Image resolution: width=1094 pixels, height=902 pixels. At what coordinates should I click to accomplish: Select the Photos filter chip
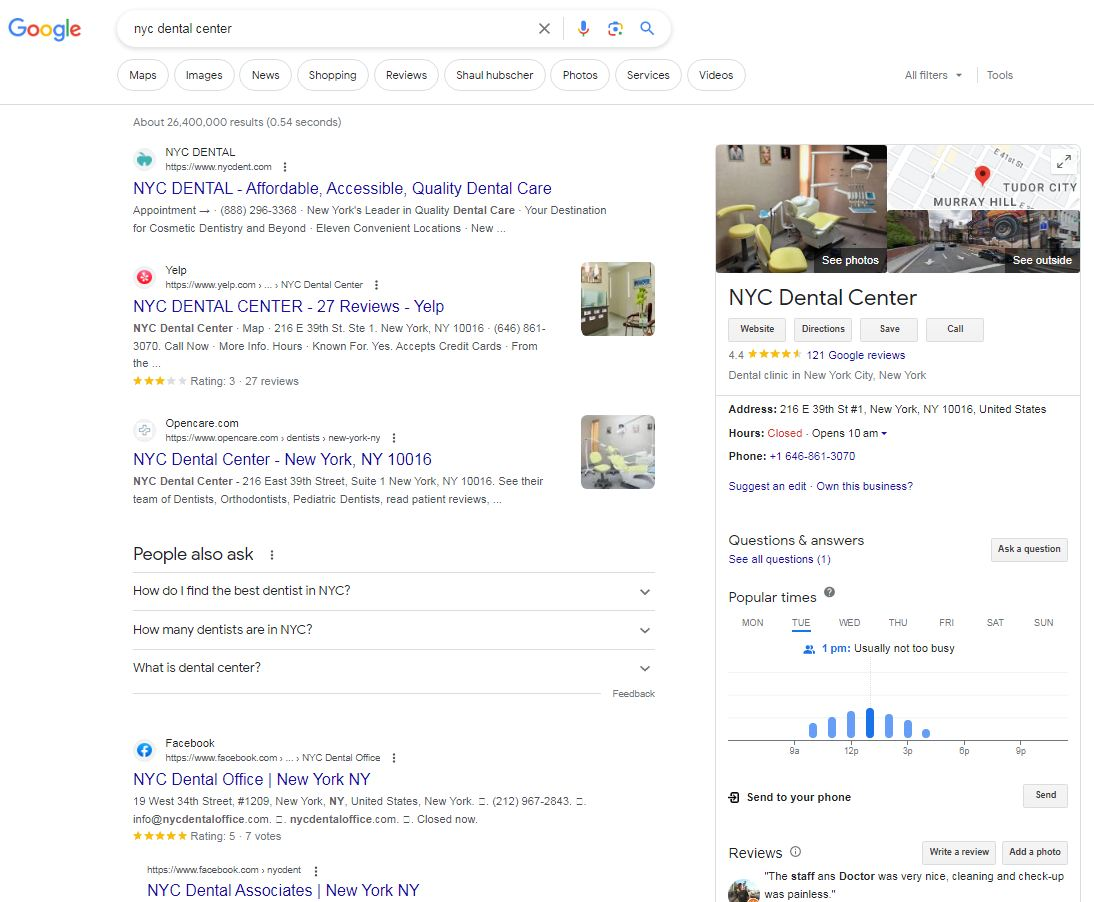click(x=580, y=75)
